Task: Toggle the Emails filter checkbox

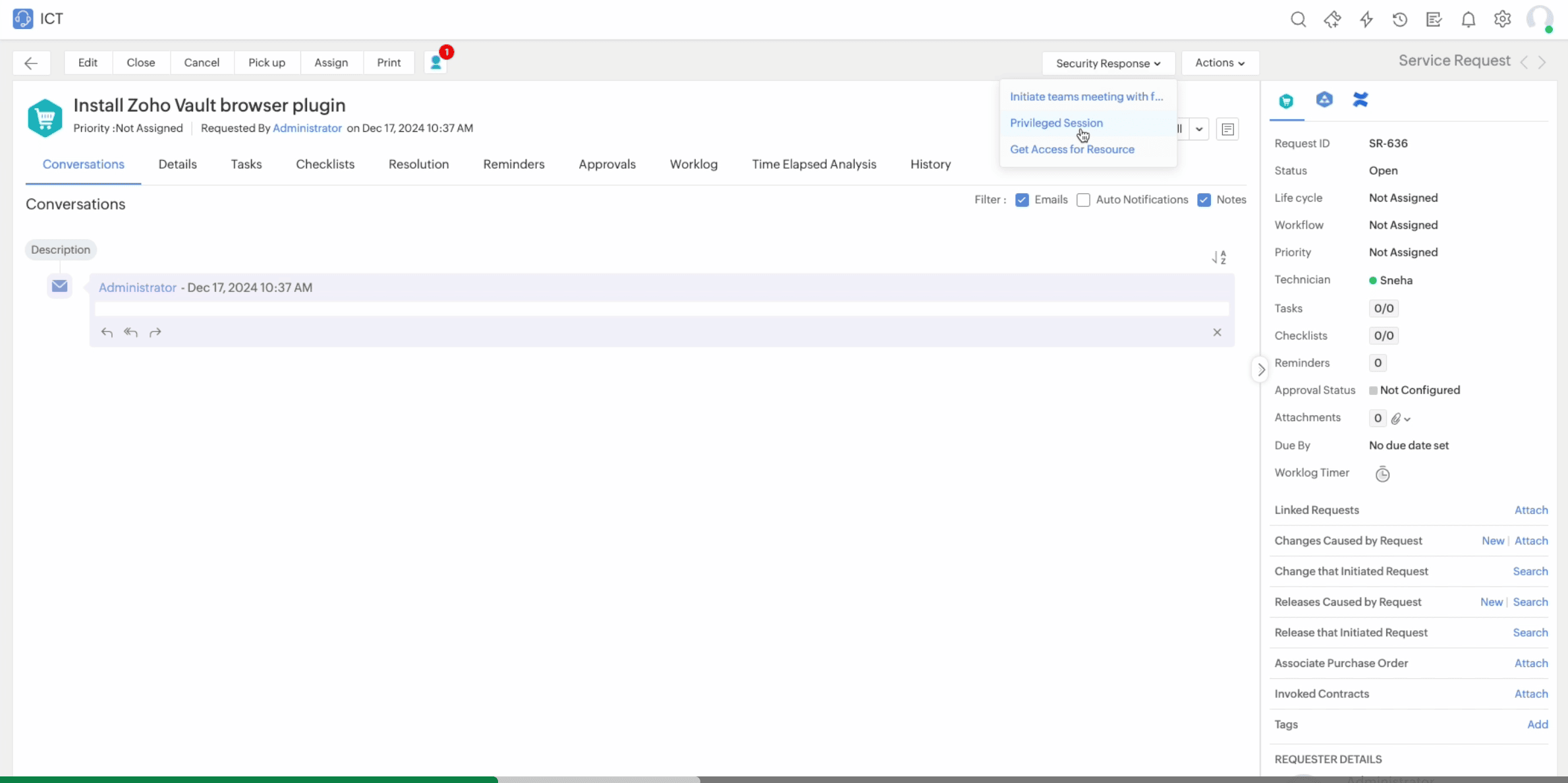Action: (x=1021, y=200)
